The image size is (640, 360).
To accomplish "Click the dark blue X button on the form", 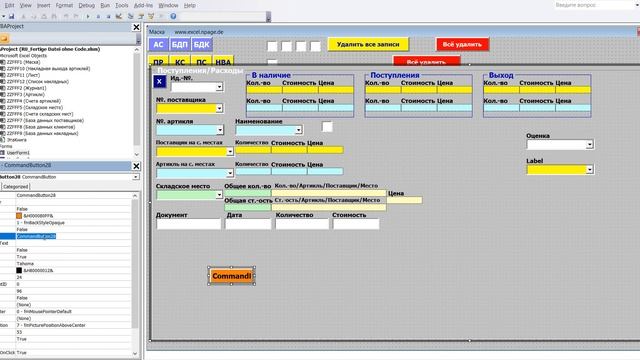I will (x=159, y=81).
